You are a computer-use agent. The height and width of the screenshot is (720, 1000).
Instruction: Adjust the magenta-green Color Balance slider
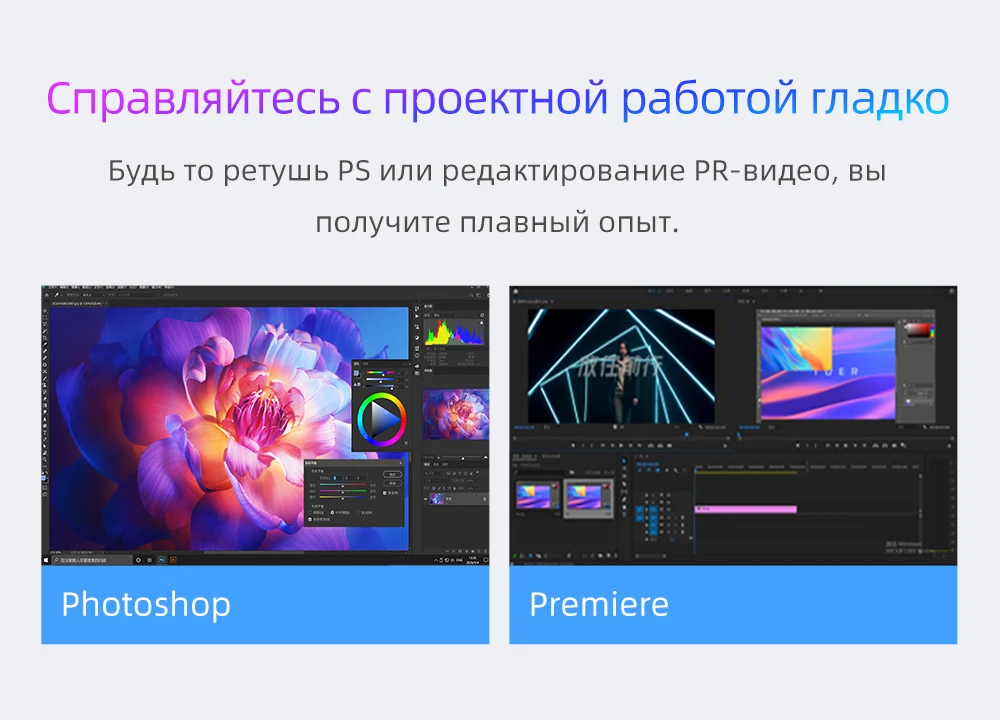click(x=342, y=492)
